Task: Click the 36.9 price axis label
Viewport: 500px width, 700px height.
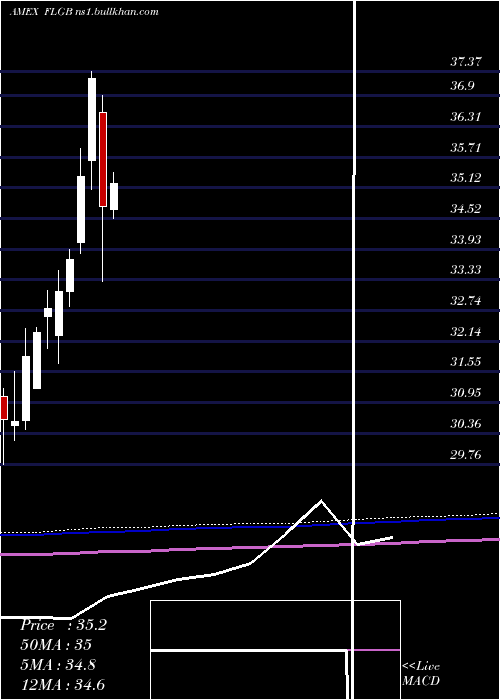Action: coord(462,86)
